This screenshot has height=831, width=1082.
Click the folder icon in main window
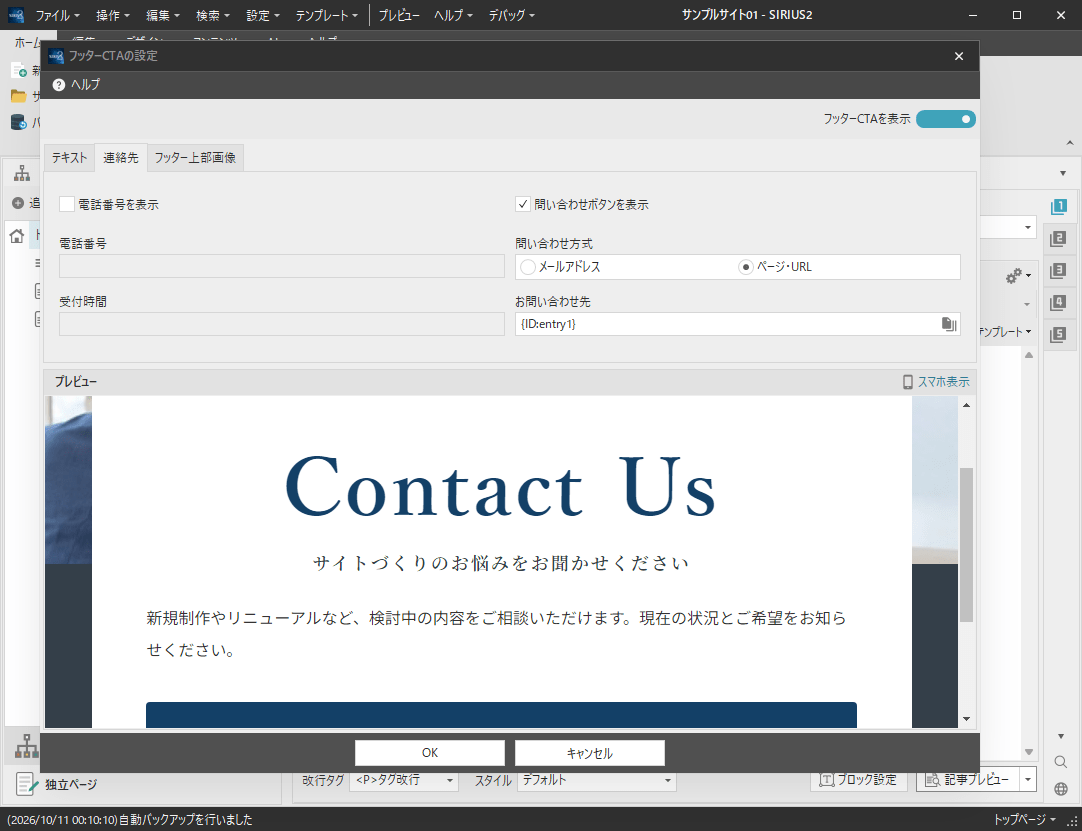19,96
